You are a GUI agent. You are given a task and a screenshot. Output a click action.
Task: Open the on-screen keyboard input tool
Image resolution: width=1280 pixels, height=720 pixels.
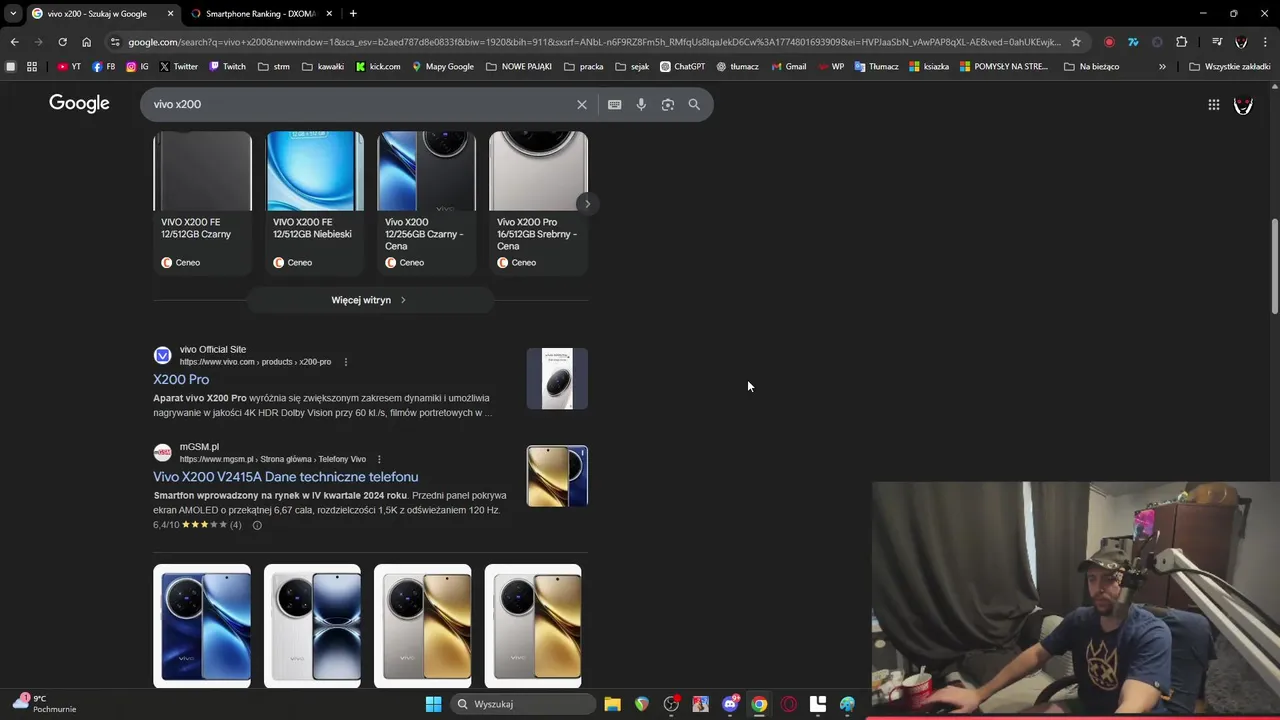tap(614, 104)
